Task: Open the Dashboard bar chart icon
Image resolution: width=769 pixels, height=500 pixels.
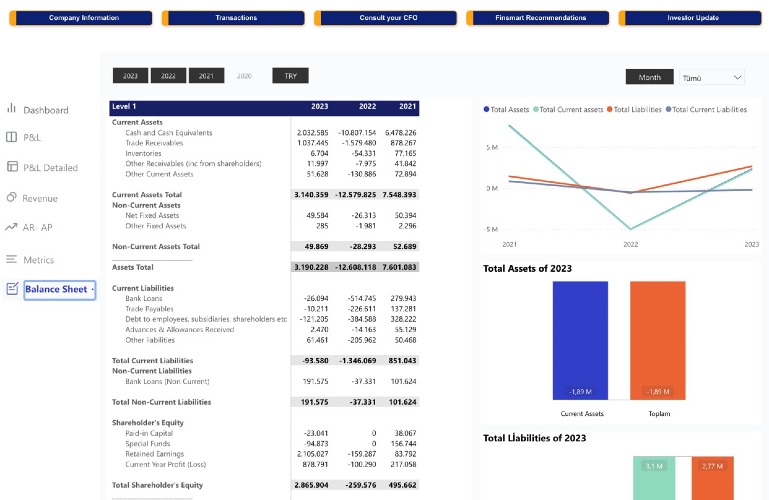Action: click(x=11, y=108)
